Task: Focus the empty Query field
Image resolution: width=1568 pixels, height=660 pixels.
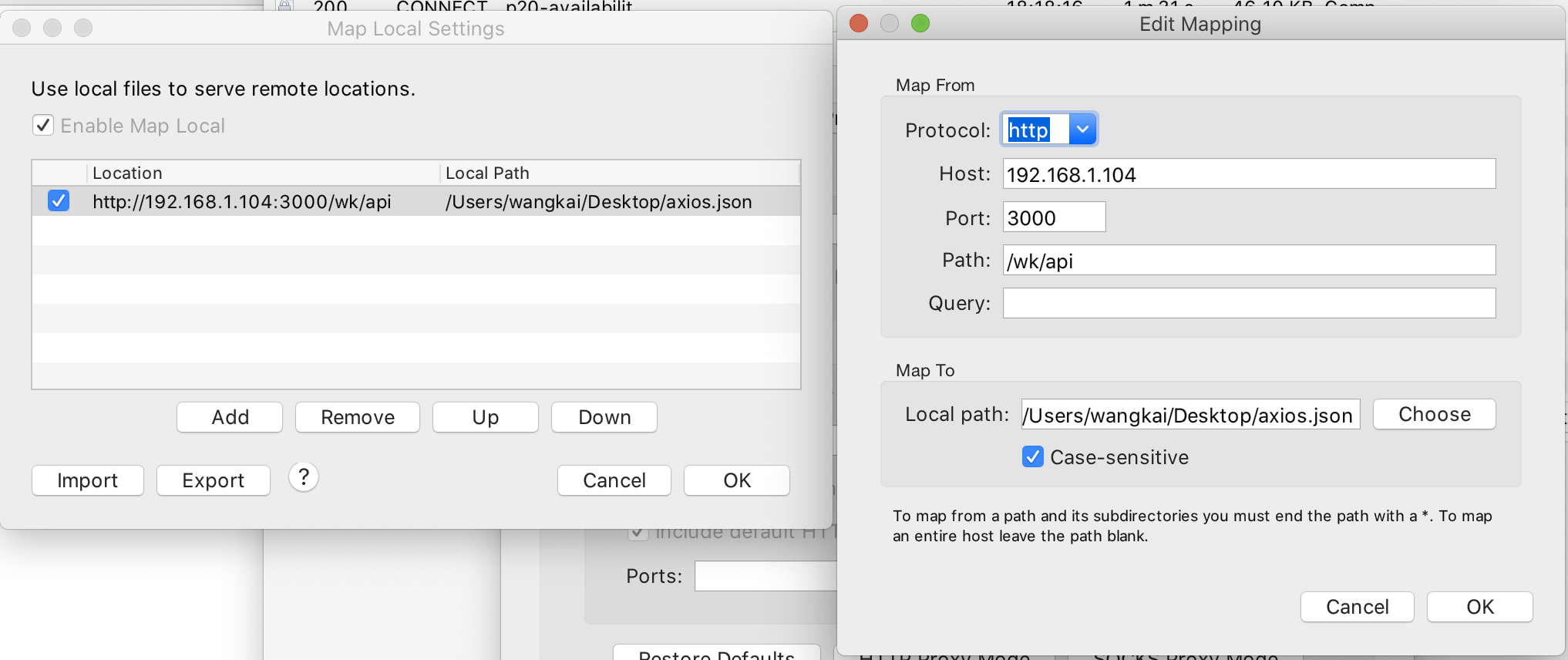Action: point(1249,303)
